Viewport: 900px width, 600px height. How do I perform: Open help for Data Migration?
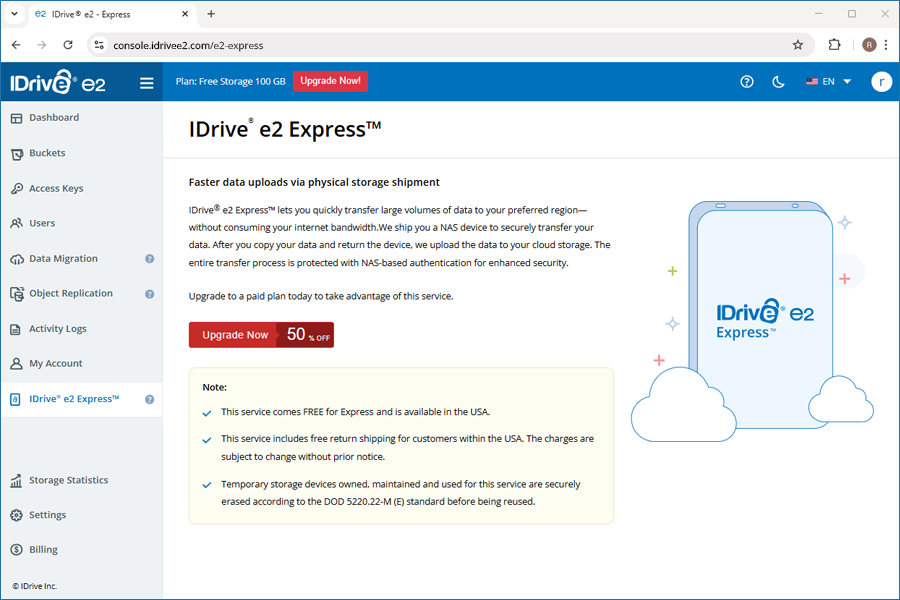click(x=149, y=259)
